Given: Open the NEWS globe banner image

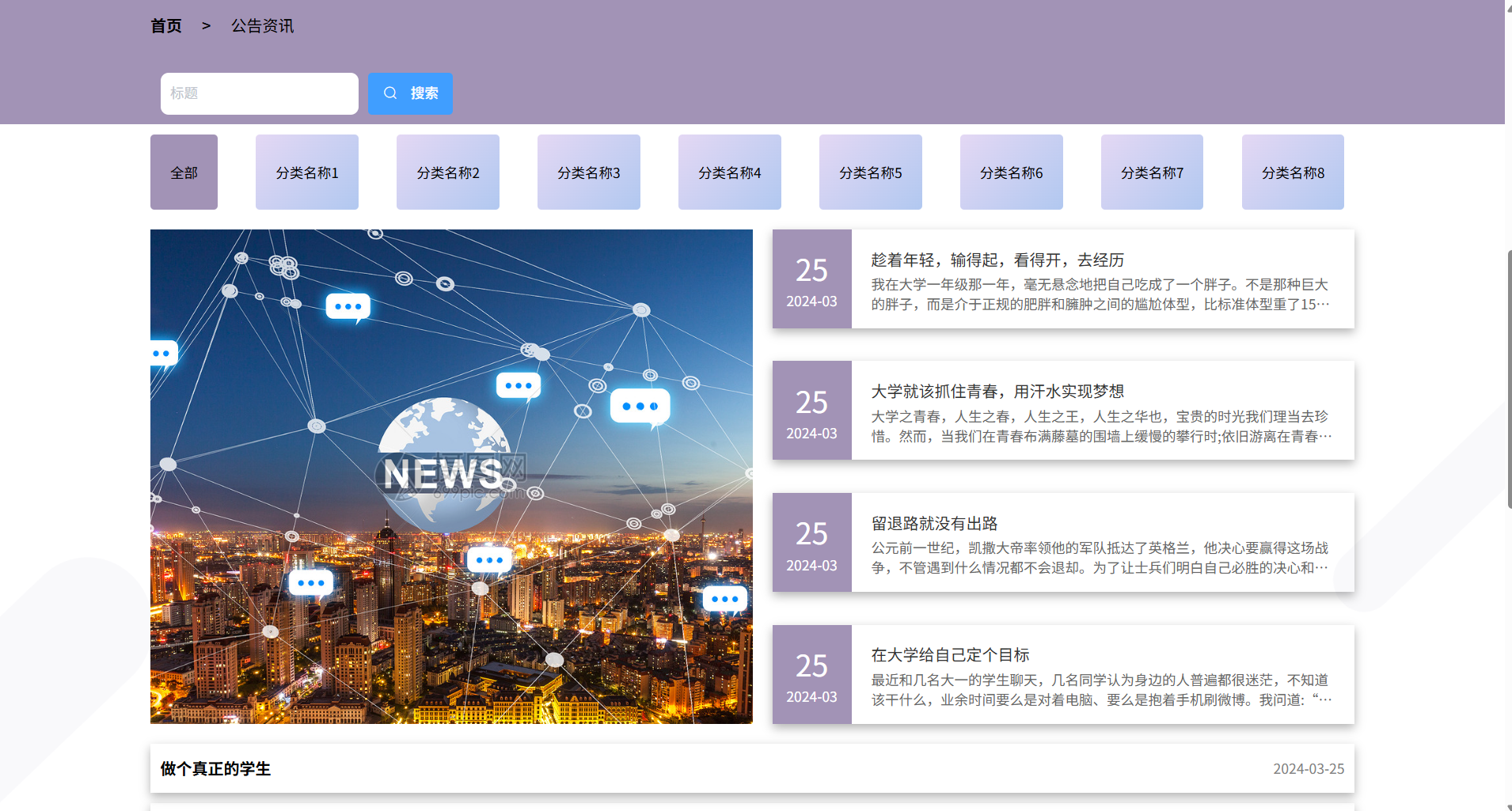Looking at the screenshot, I should 451,476.
